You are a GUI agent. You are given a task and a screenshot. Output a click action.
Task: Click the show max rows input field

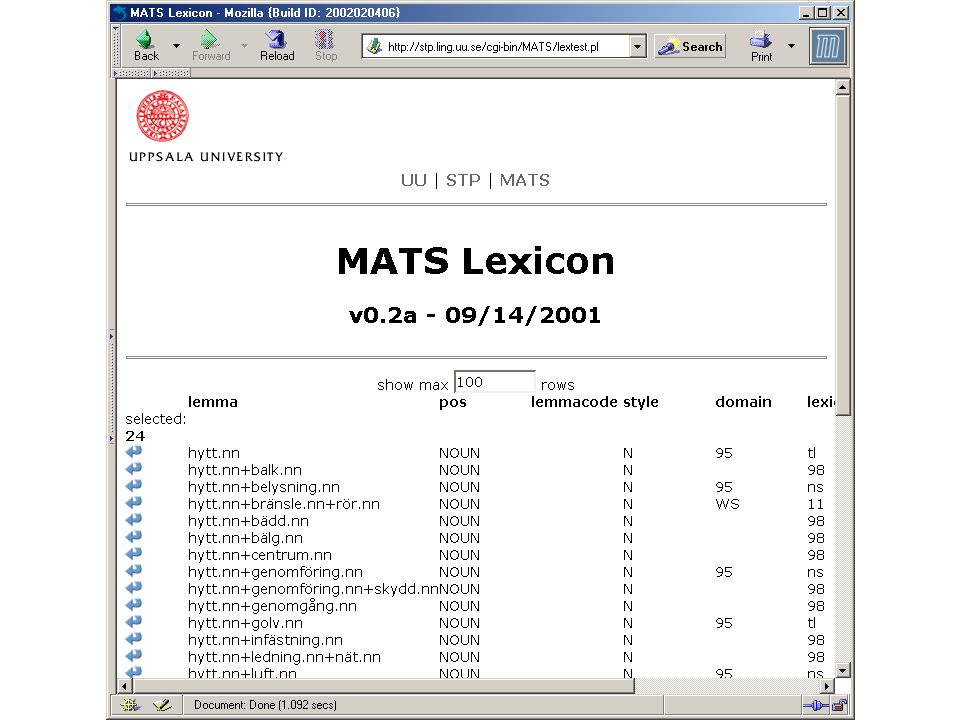pos(495,382)
